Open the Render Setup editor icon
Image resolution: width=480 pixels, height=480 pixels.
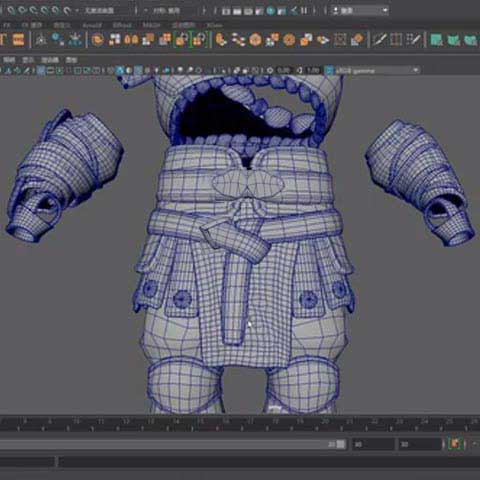click(282, 11)
